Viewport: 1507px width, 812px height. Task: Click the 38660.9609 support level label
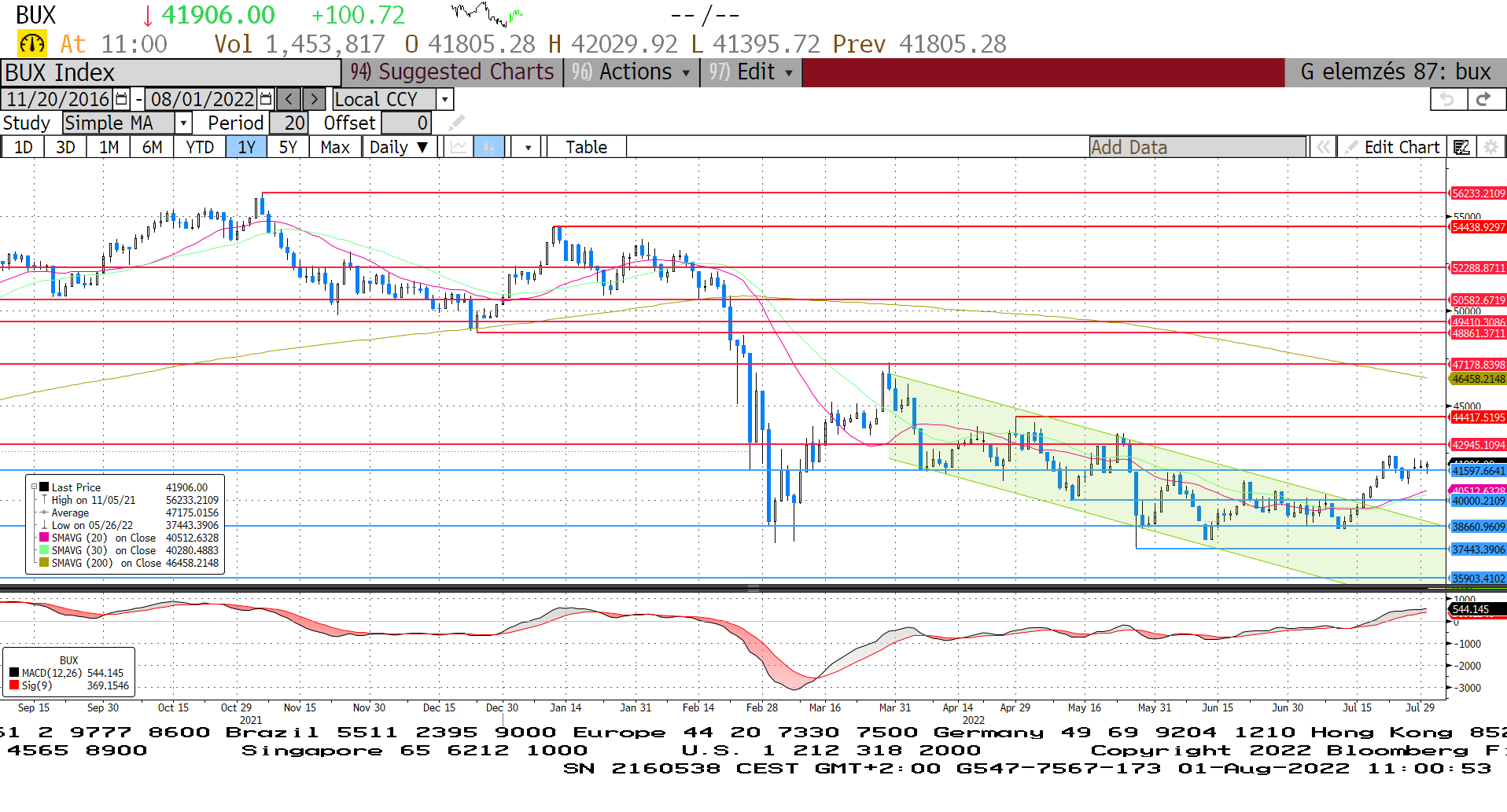tap(1478, 527)
